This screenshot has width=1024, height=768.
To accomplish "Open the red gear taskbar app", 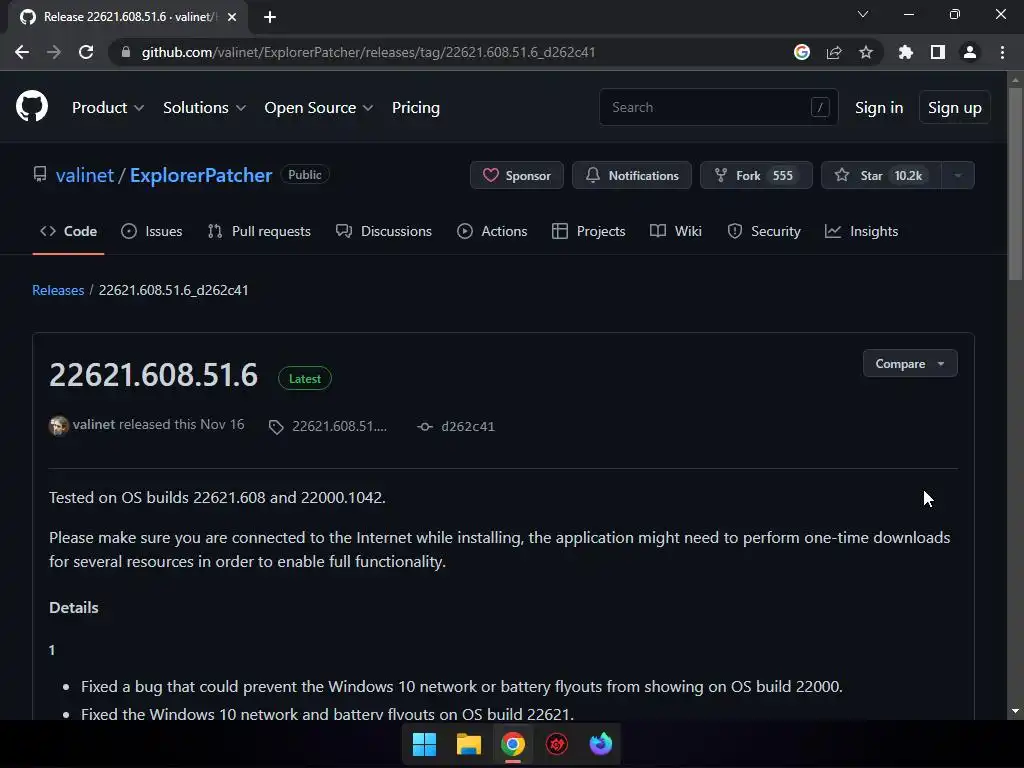I will pos(556,744).
